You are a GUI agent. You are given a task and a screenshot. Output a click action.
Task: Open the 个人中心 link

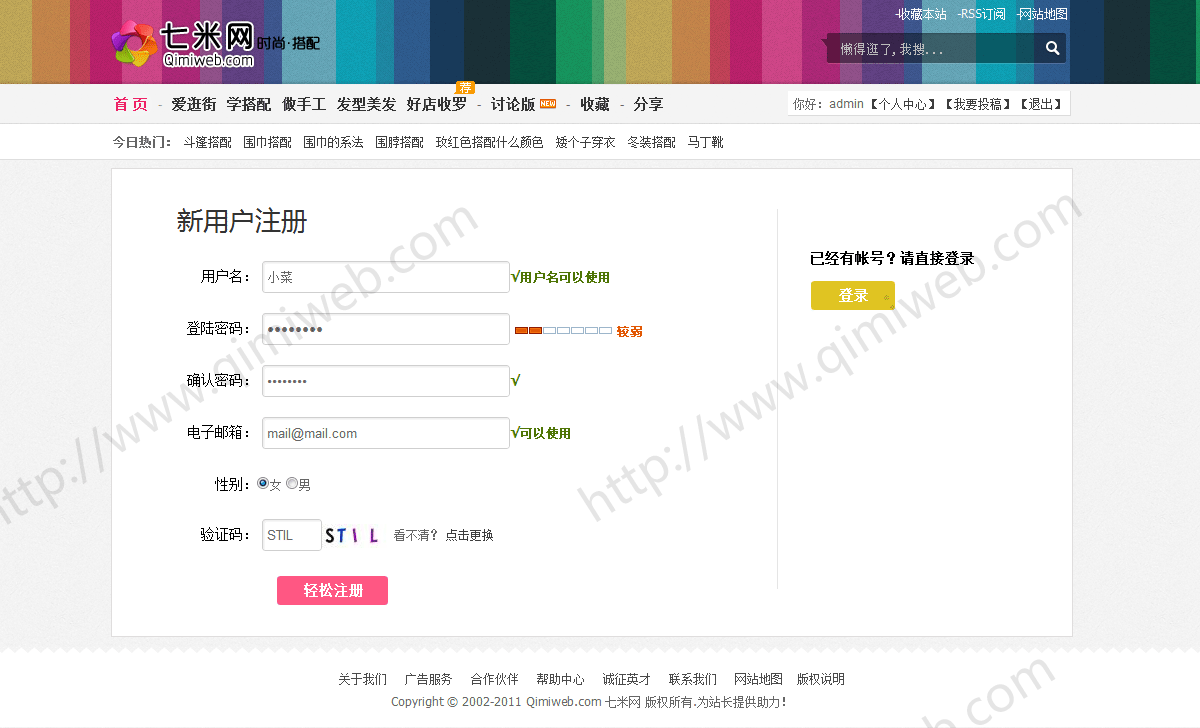(902, 104)
